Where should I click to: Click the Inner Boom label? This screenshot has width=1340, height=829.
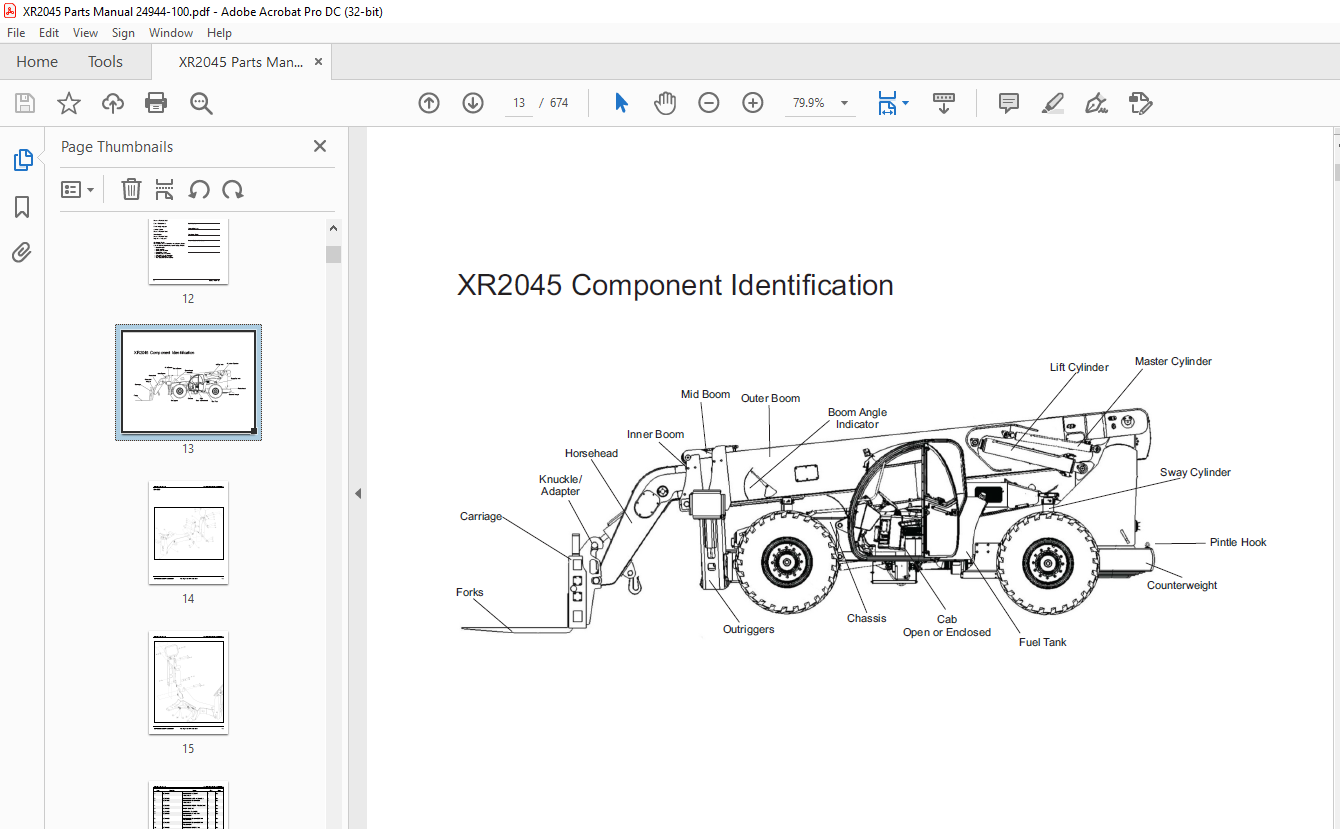(x=655, y=434)
